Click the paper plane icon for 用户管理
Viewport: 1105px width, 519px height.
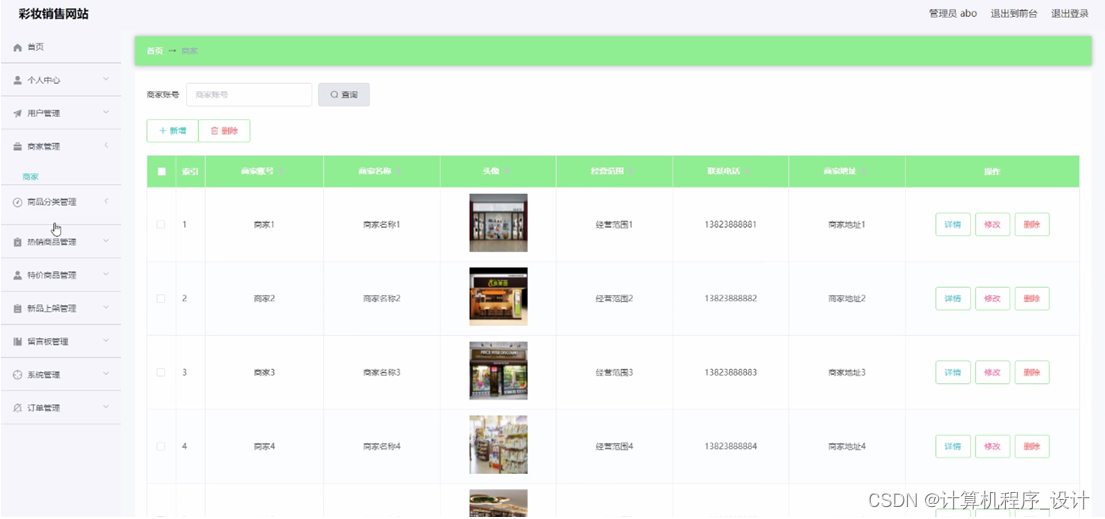(18, 114)
